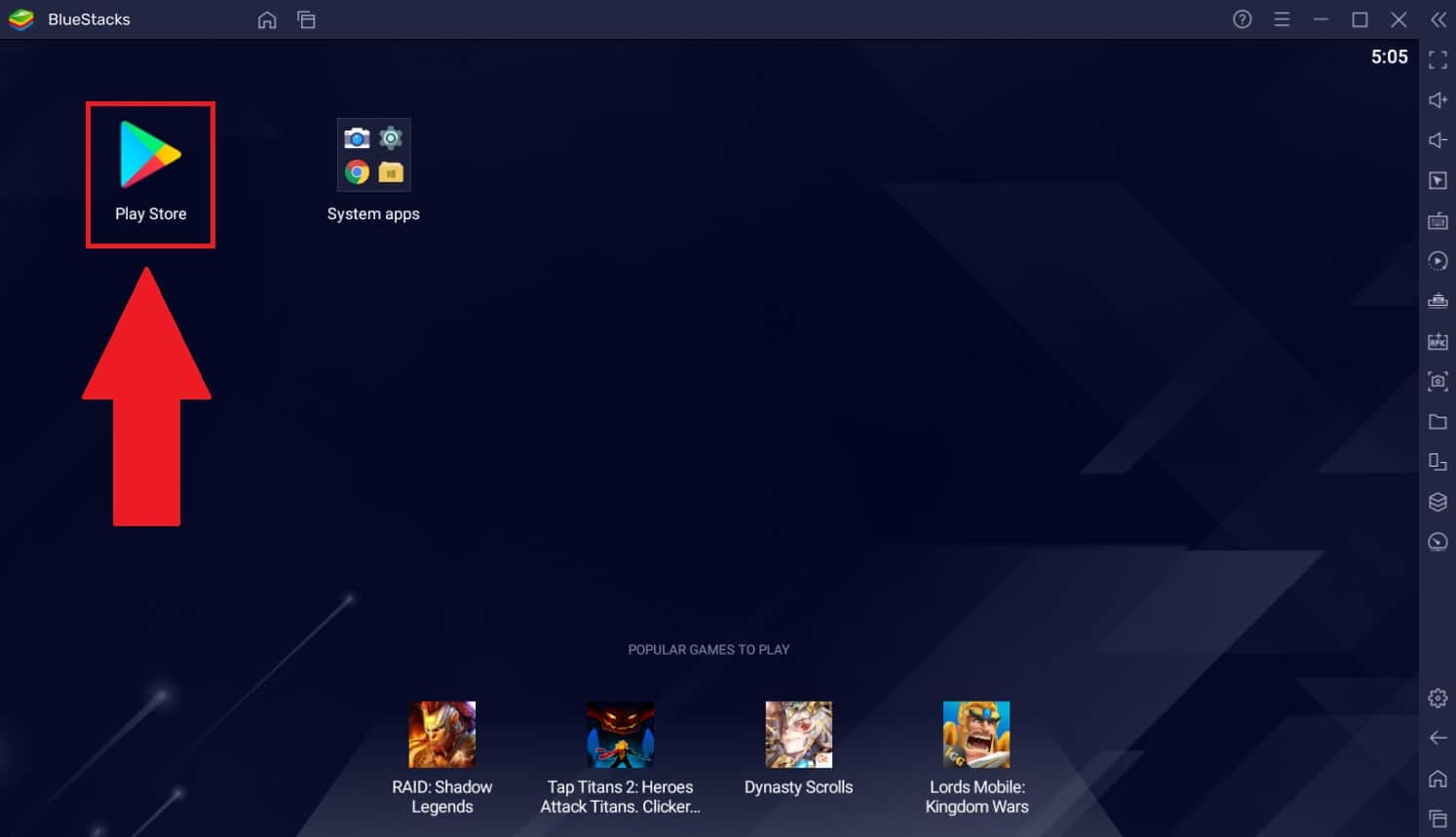Open the keyboard game controls editor
This screenshot has height=837, width=1456.
1437,221
